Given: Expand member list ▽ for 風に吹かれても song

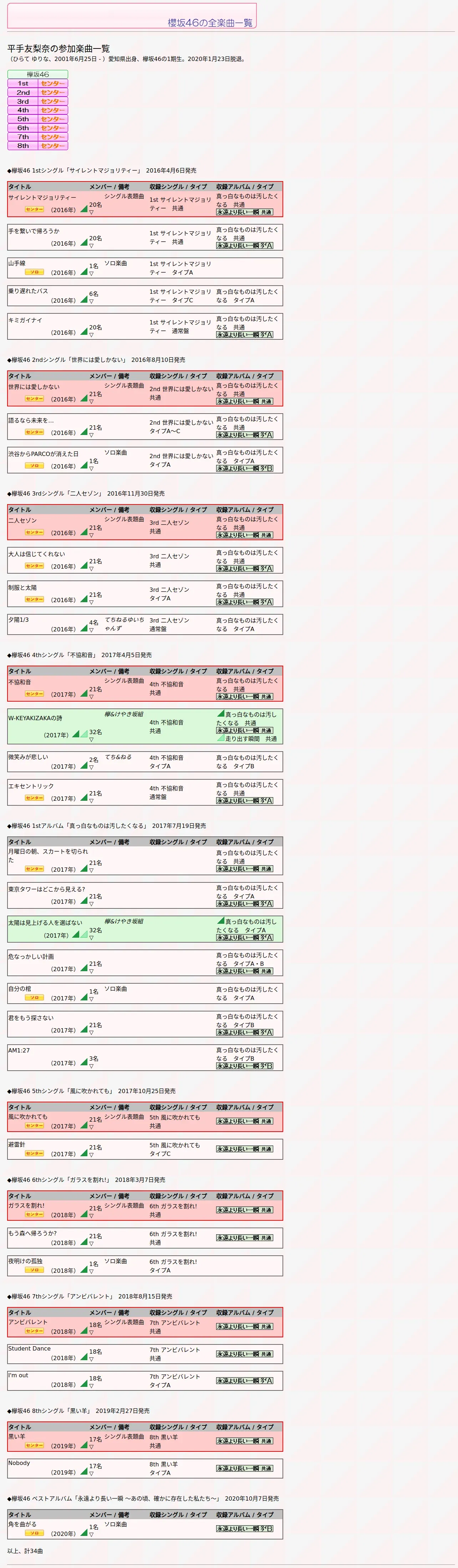Looking at the screenshot, I should [x=91, y=1127].
